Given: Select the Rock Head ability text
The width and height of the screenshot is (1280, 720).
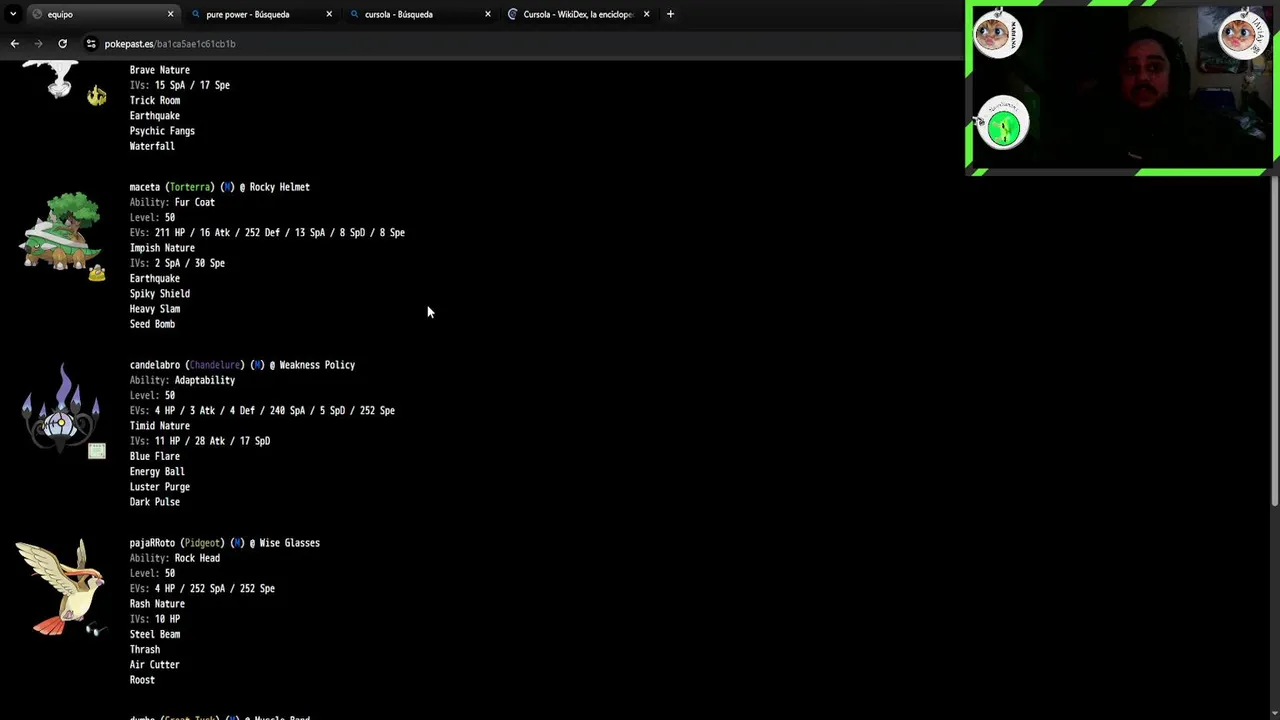Looking at the screenshot, I should pos(197,558).
